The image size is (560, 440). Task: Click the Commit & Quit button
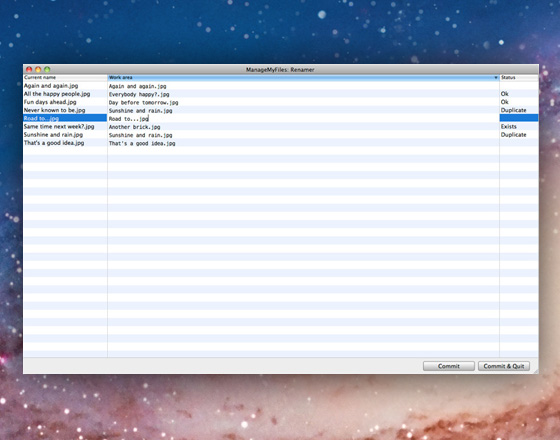(504, 366)
